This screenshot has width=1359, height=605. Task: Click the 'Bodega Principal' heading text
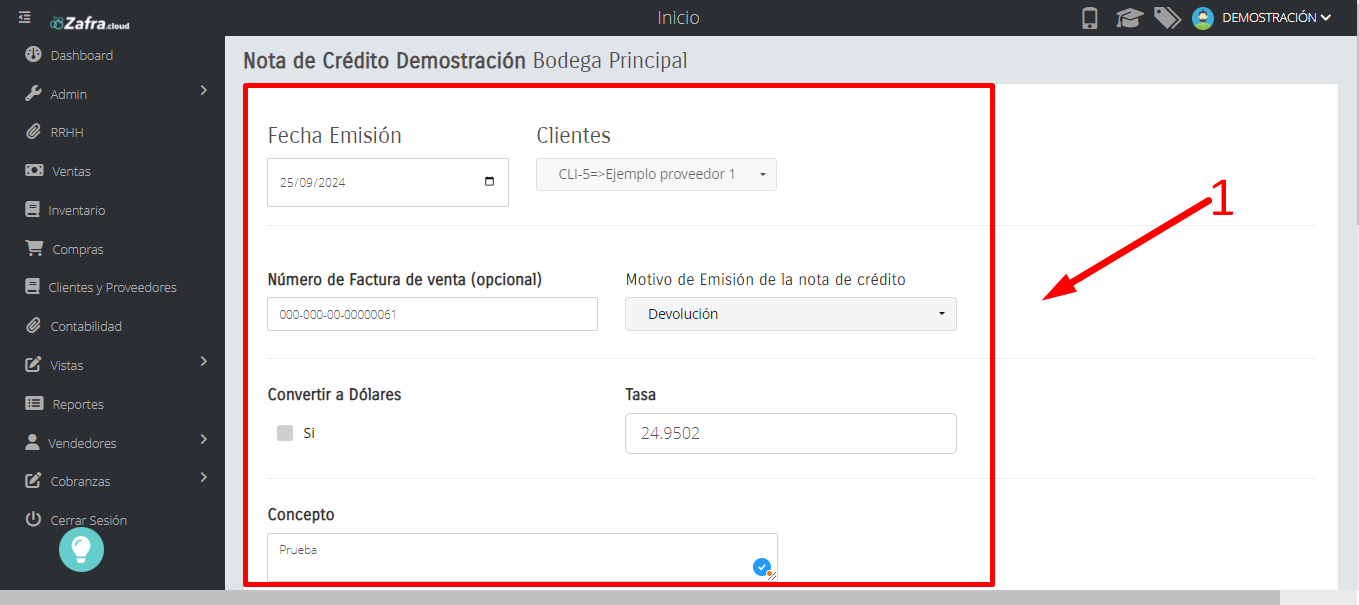tap(610, 60)
